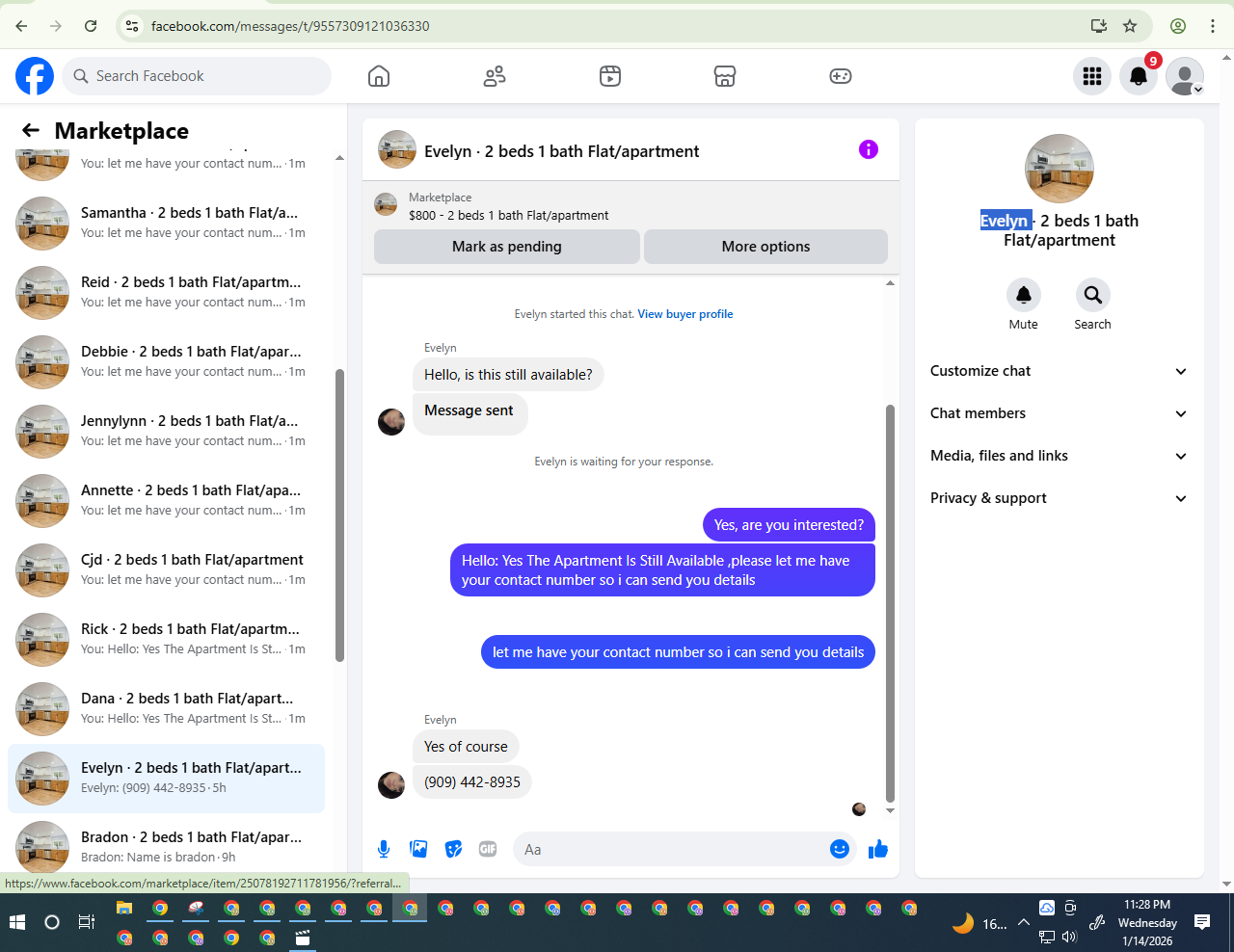
Task: Click the back arrow beside Marketplace
Action: tap(31, 130)
